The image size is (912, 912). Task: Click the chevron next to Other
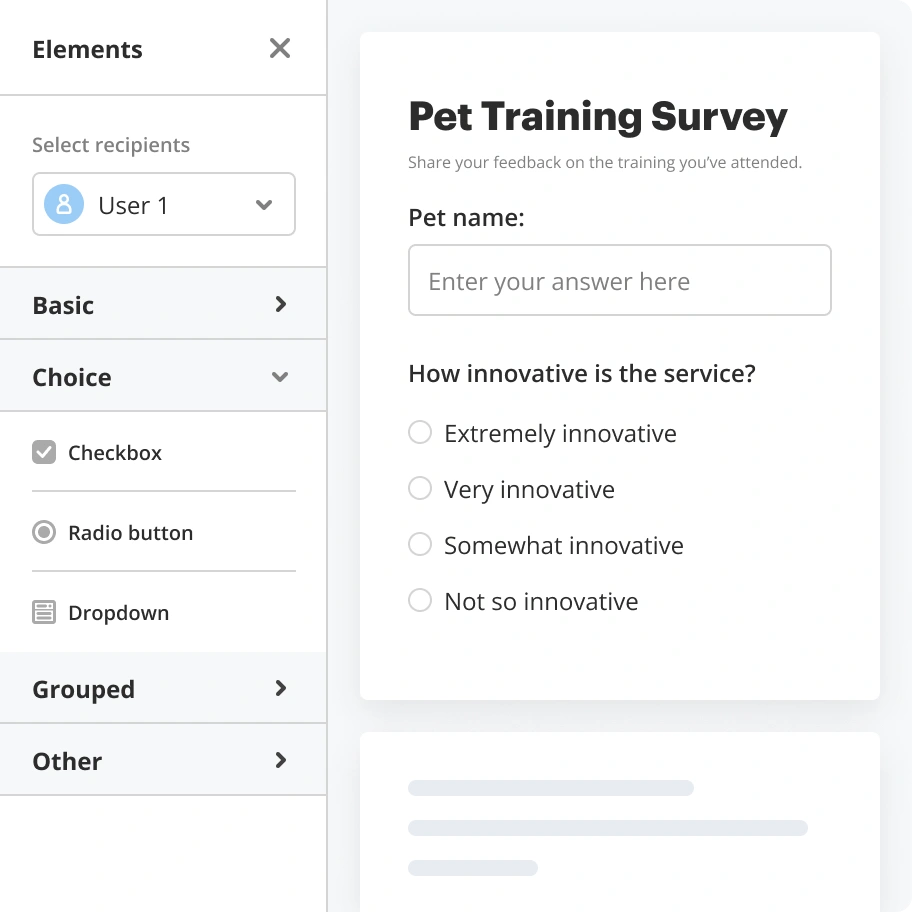[x=280, y=760]
